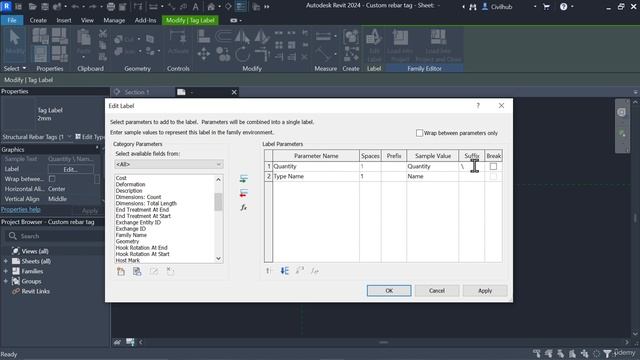This screenshot has height=360, width=640.
Task: Toggle the Break checkbox for Quantity row
Action: 493,167
